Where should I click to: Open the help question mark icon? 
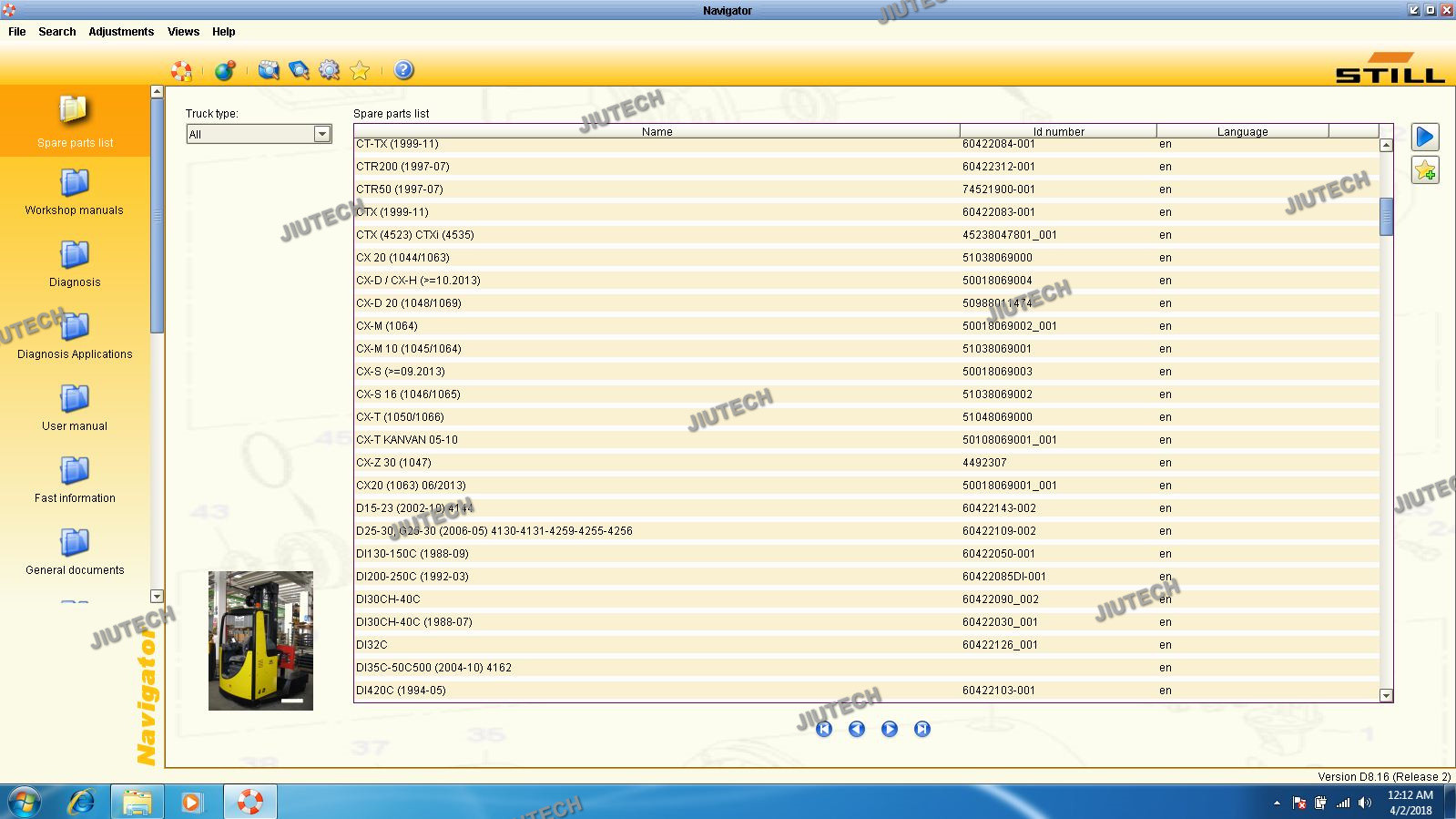403,70
